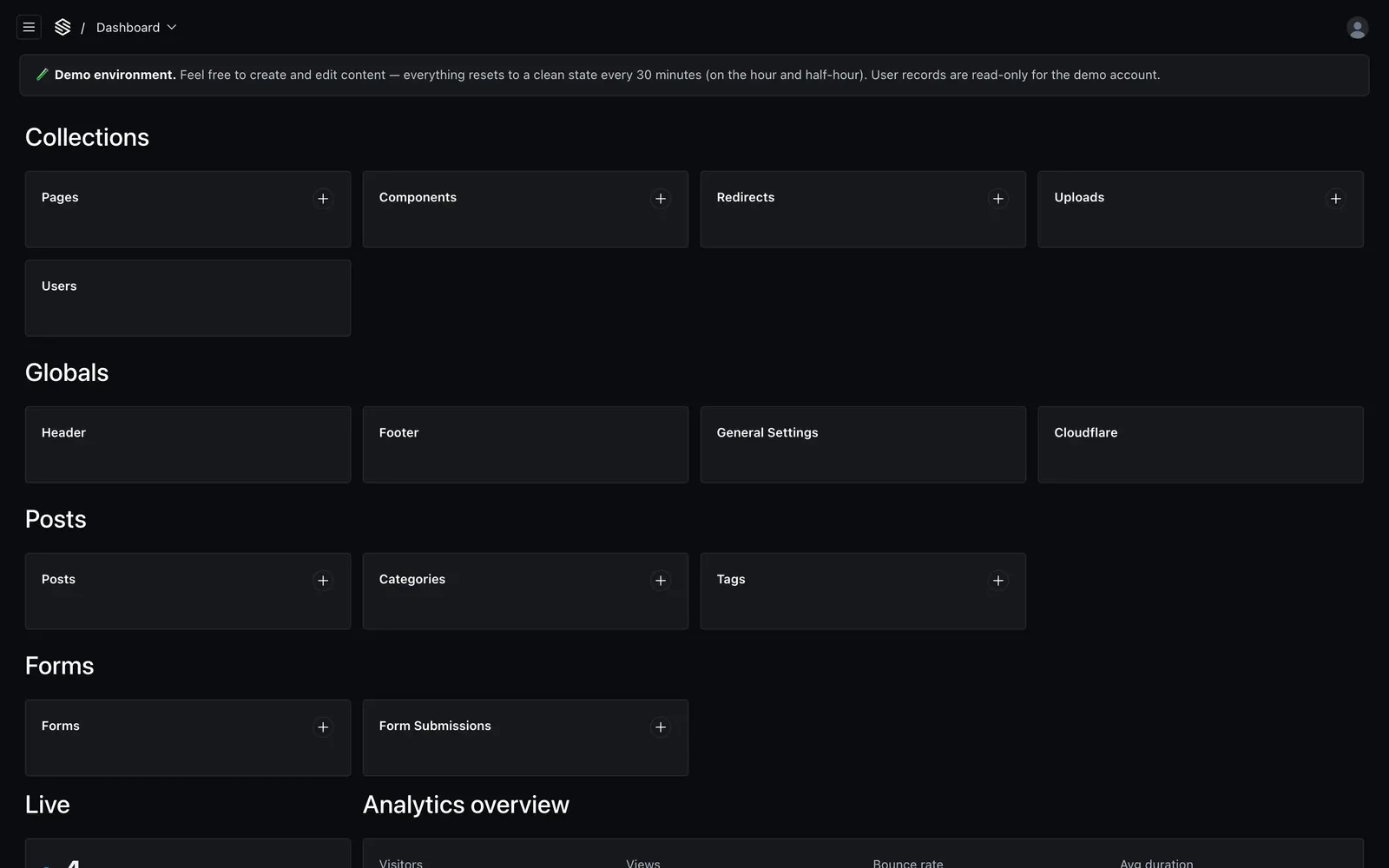The image size is (1389, 868).
Task: Open General Settings global card
Action: tap(863, 444)
